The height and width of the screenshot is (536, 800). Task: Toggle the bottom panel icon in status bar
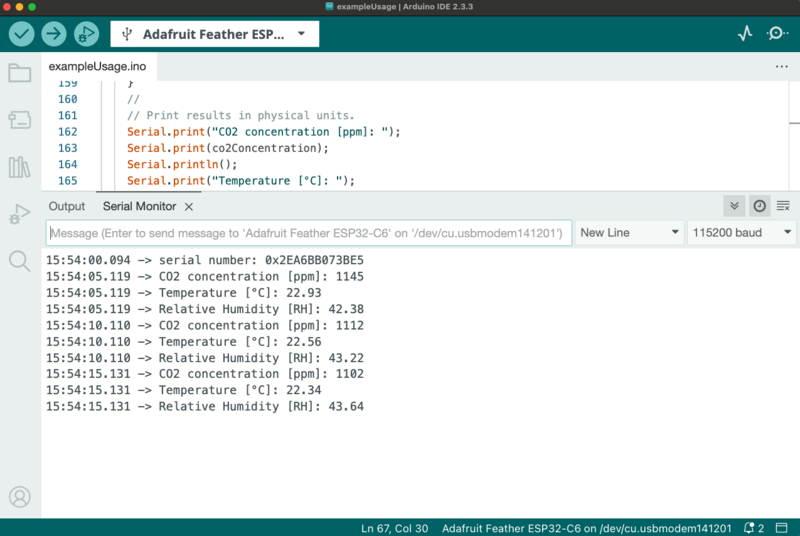coord(782,528)
